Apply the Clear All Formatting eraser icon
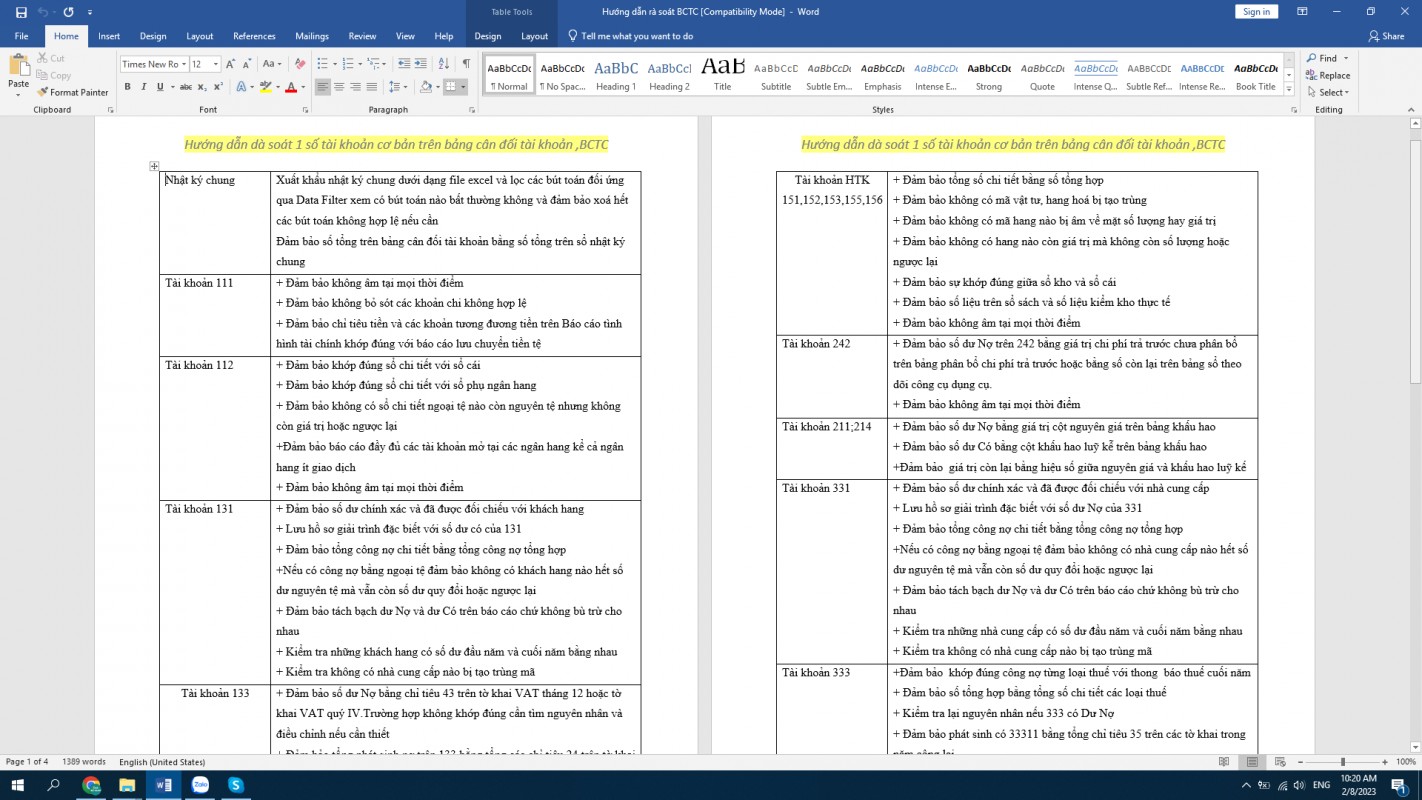This screenshot has height=800, width=1422. tap(300, 64)
